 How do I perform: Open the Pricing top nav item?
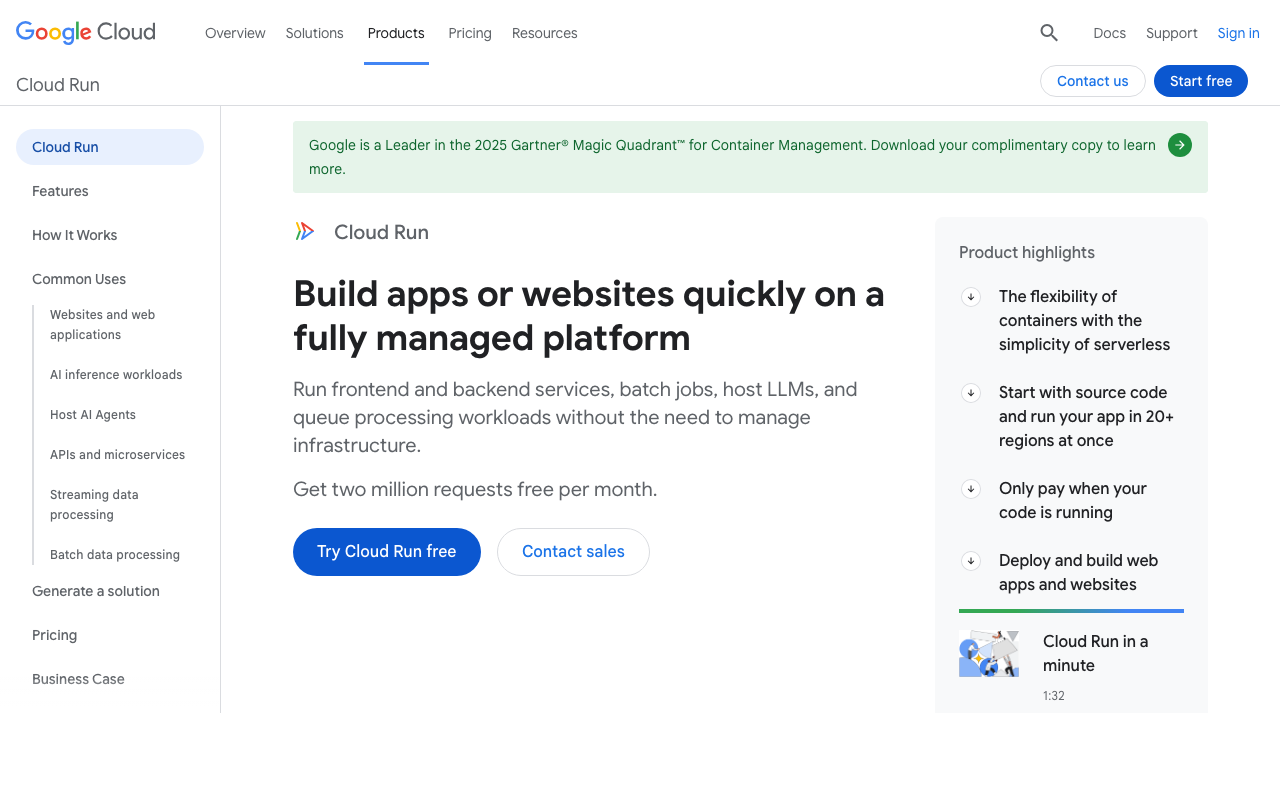point(470,33)
